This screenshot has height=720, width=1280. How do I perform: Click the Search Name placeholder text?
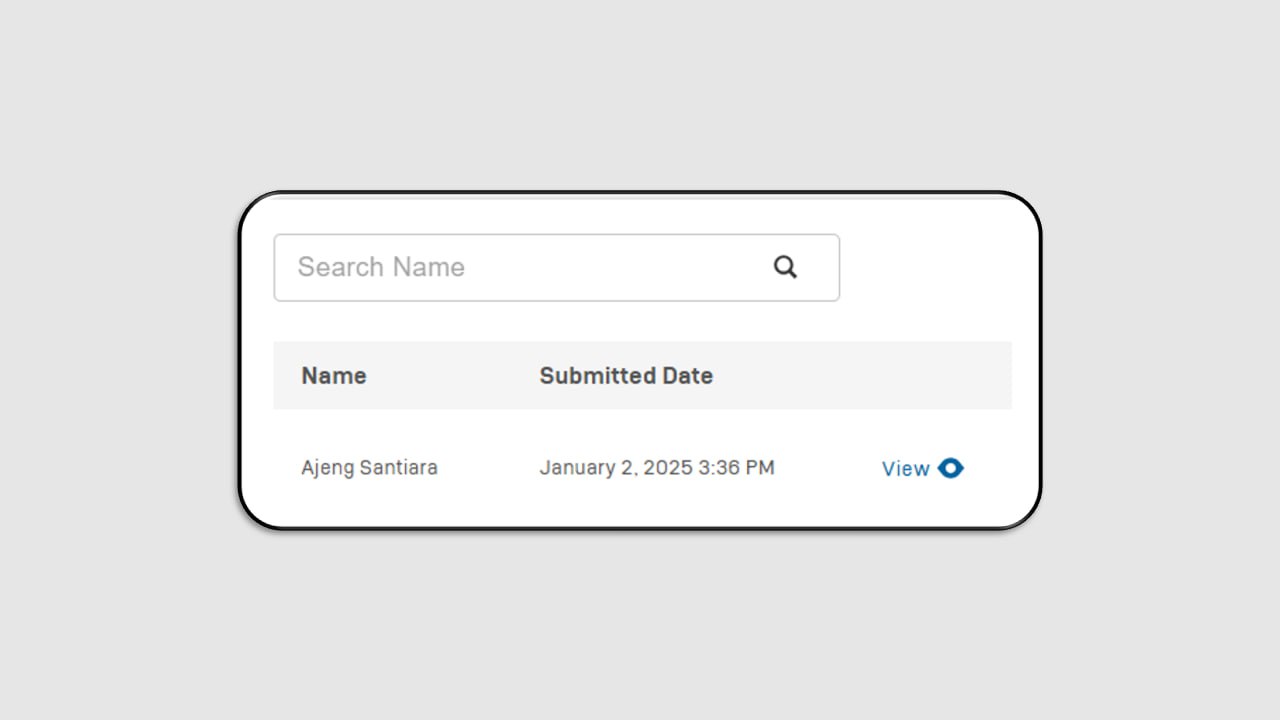pos(381,267)
